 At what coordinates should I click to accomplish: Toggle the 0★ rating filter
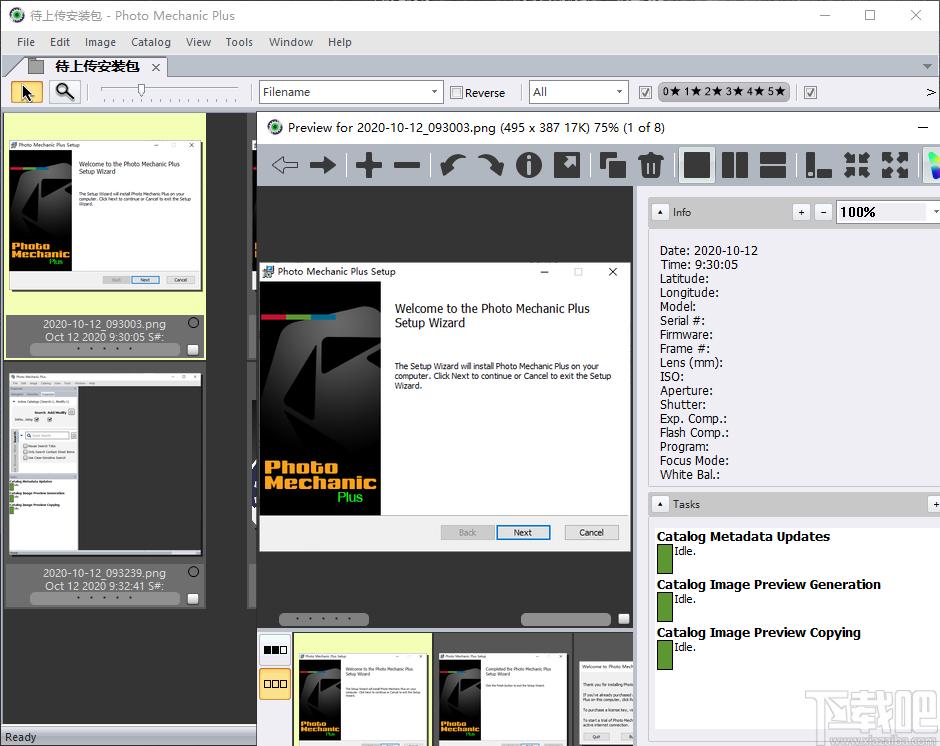[x=671, y=91]
